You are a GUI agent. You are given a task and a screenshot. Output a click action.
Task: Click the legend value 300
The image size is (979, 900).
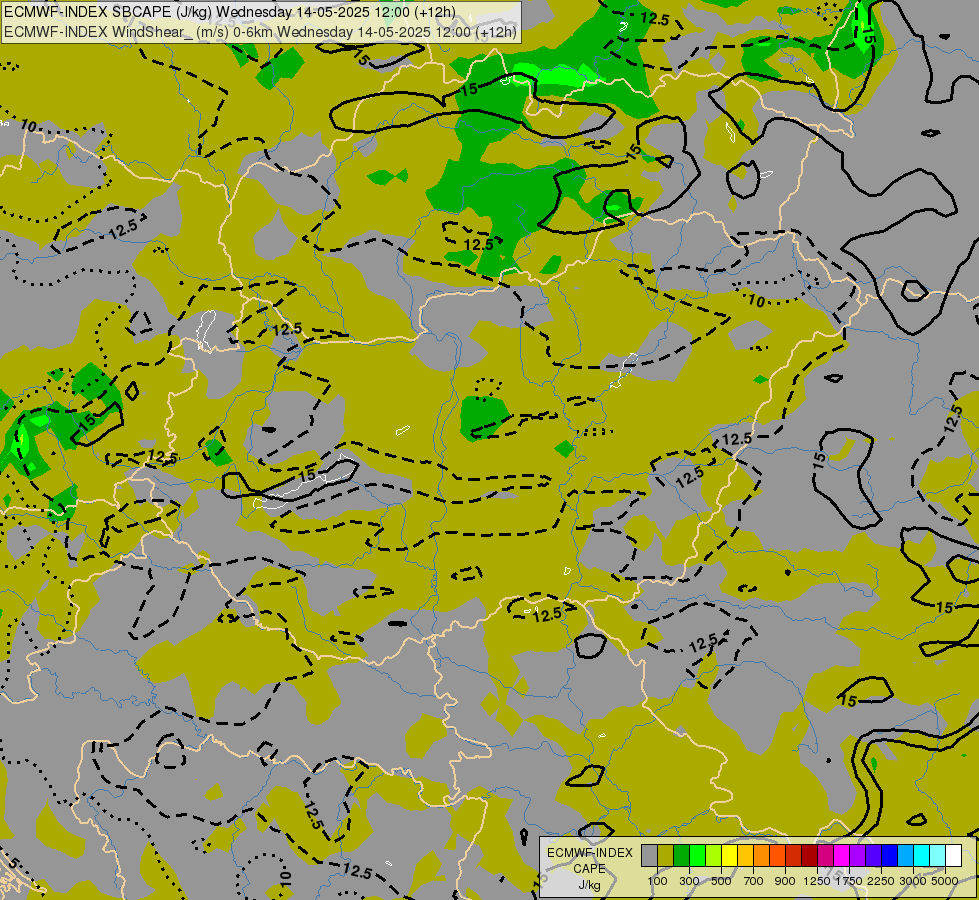point(689,881)
